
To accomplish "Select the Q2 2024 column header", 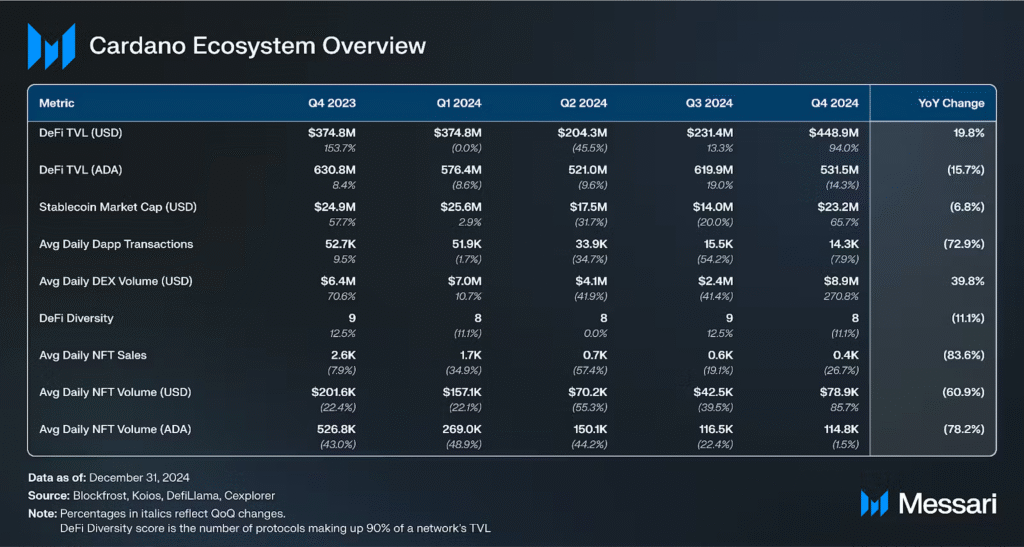I will pos(584,103).
